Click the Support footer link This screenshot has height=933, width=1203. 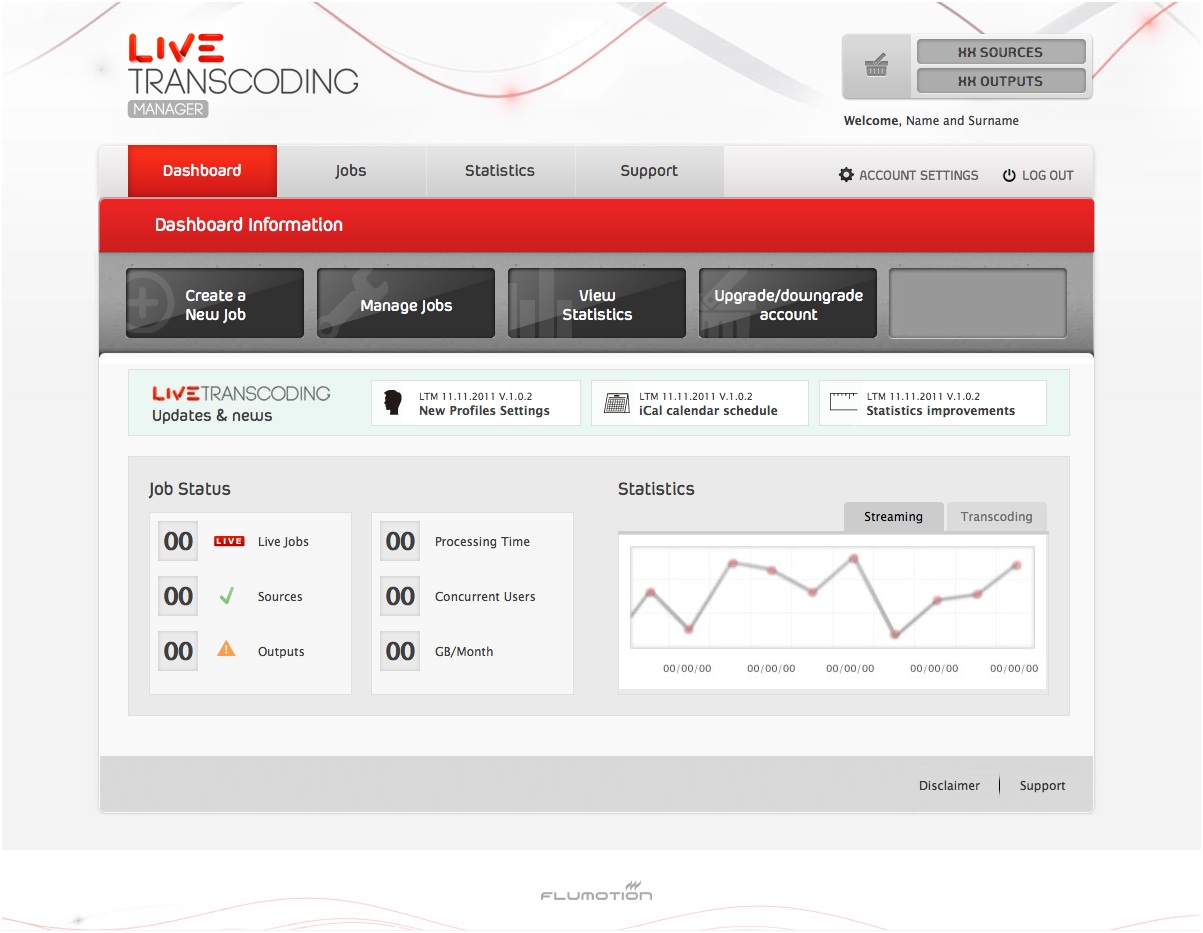point(1043,786)
